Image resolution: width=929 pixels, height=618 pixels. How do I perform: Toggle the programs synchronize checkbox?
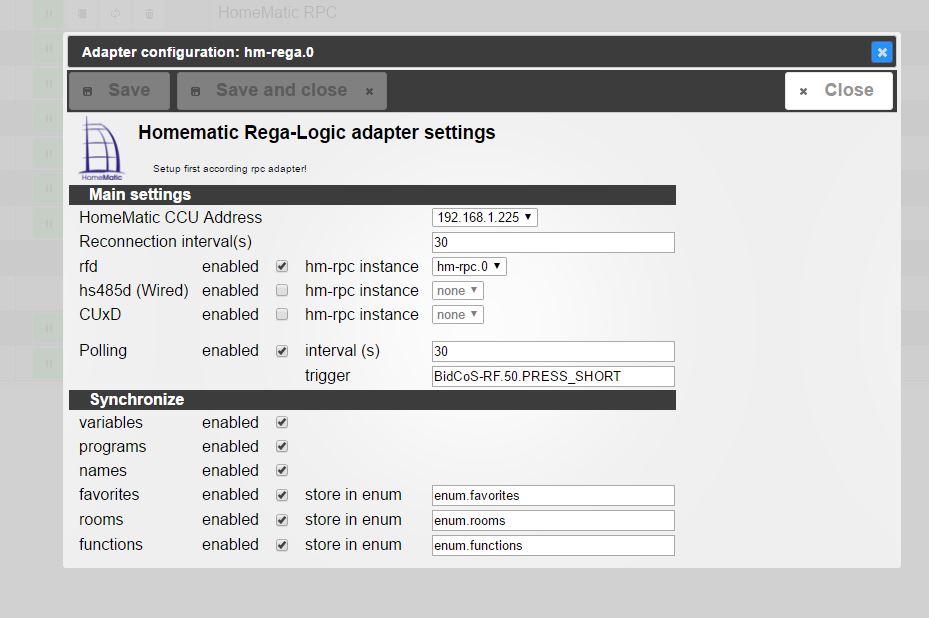click(x=282, y=446)
